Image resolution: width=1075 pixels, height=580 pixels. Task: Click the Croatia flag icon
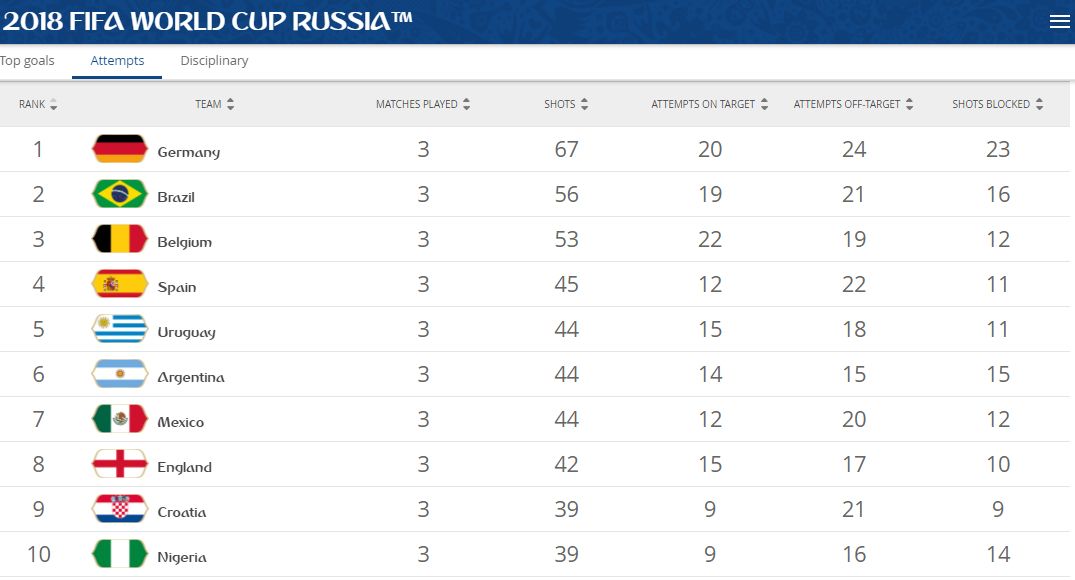pos(118,510)
